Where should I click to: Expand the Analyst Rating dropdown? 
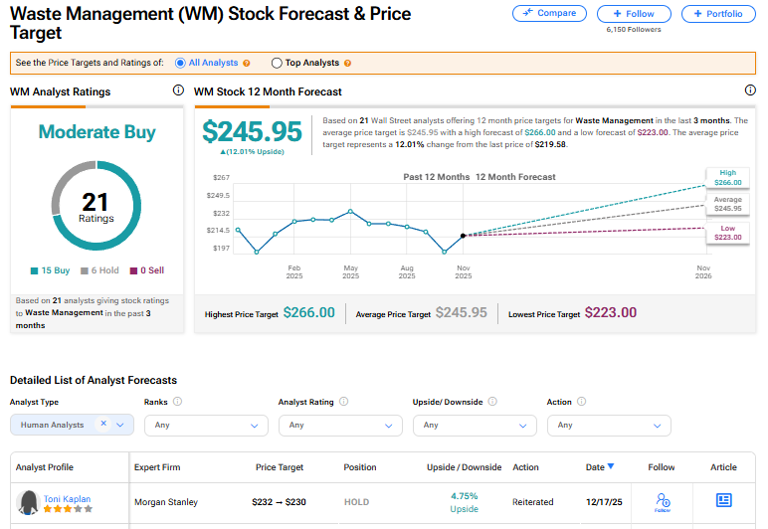click(339, 425)
